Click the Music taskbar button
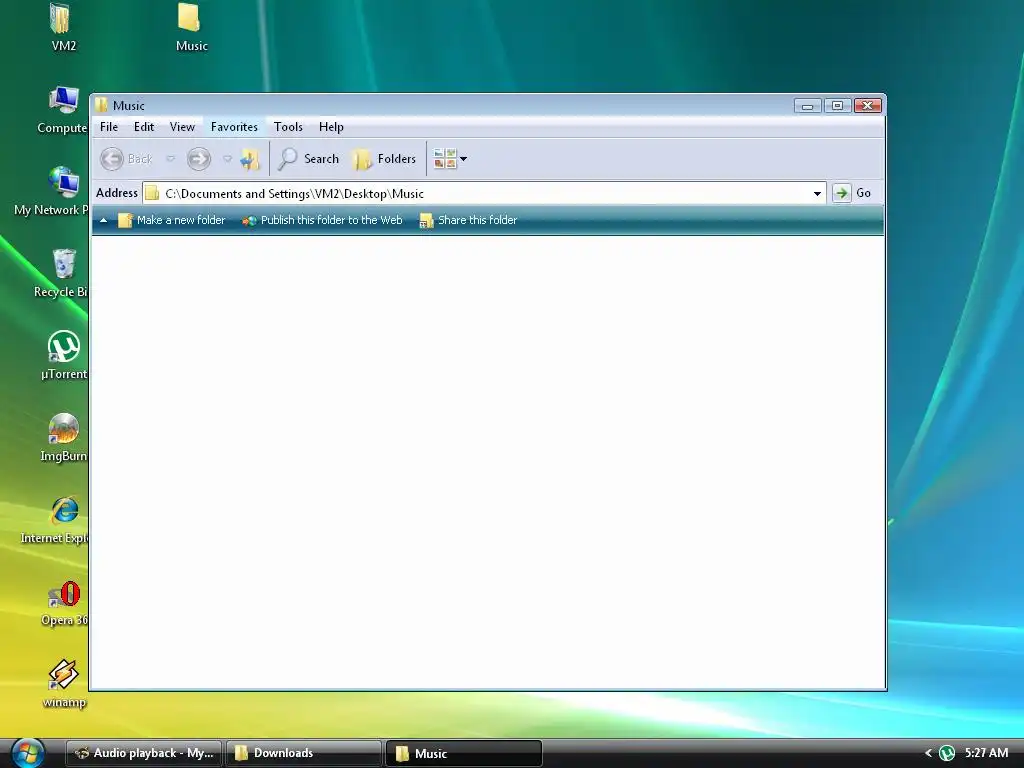The width and height of the screenshot is (1024, 768). click(464, 753)
